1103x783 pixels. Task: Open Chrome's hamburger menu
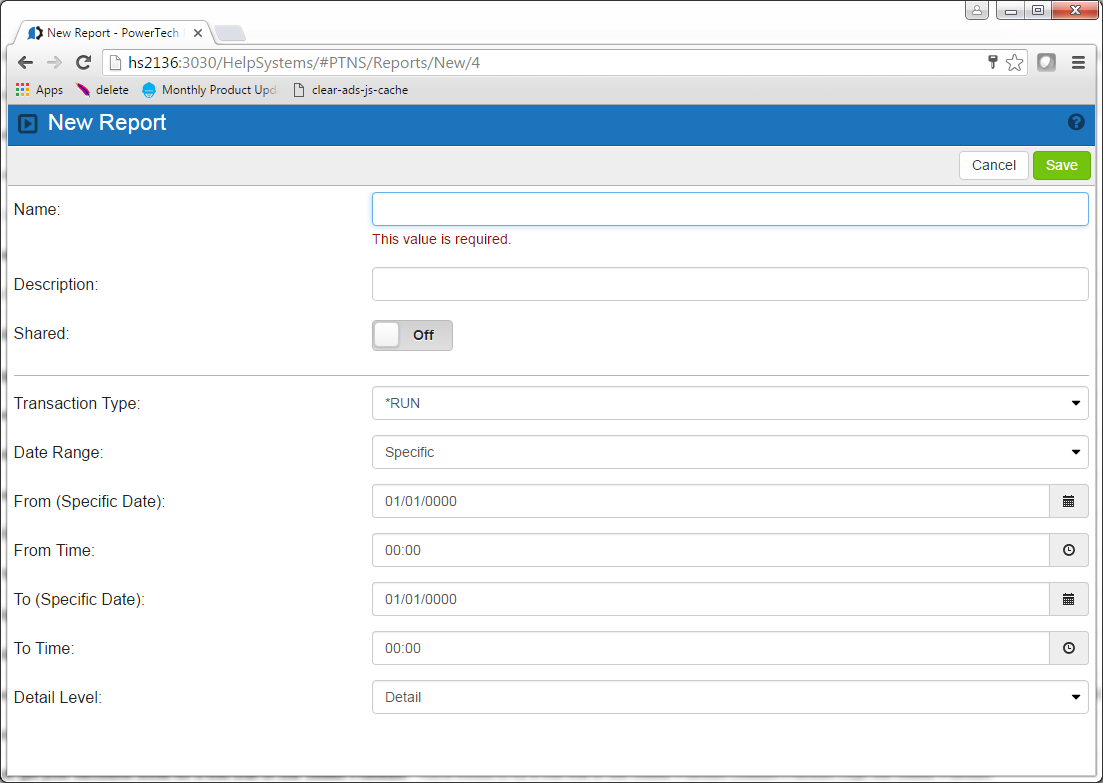(x=1078, y=63)
